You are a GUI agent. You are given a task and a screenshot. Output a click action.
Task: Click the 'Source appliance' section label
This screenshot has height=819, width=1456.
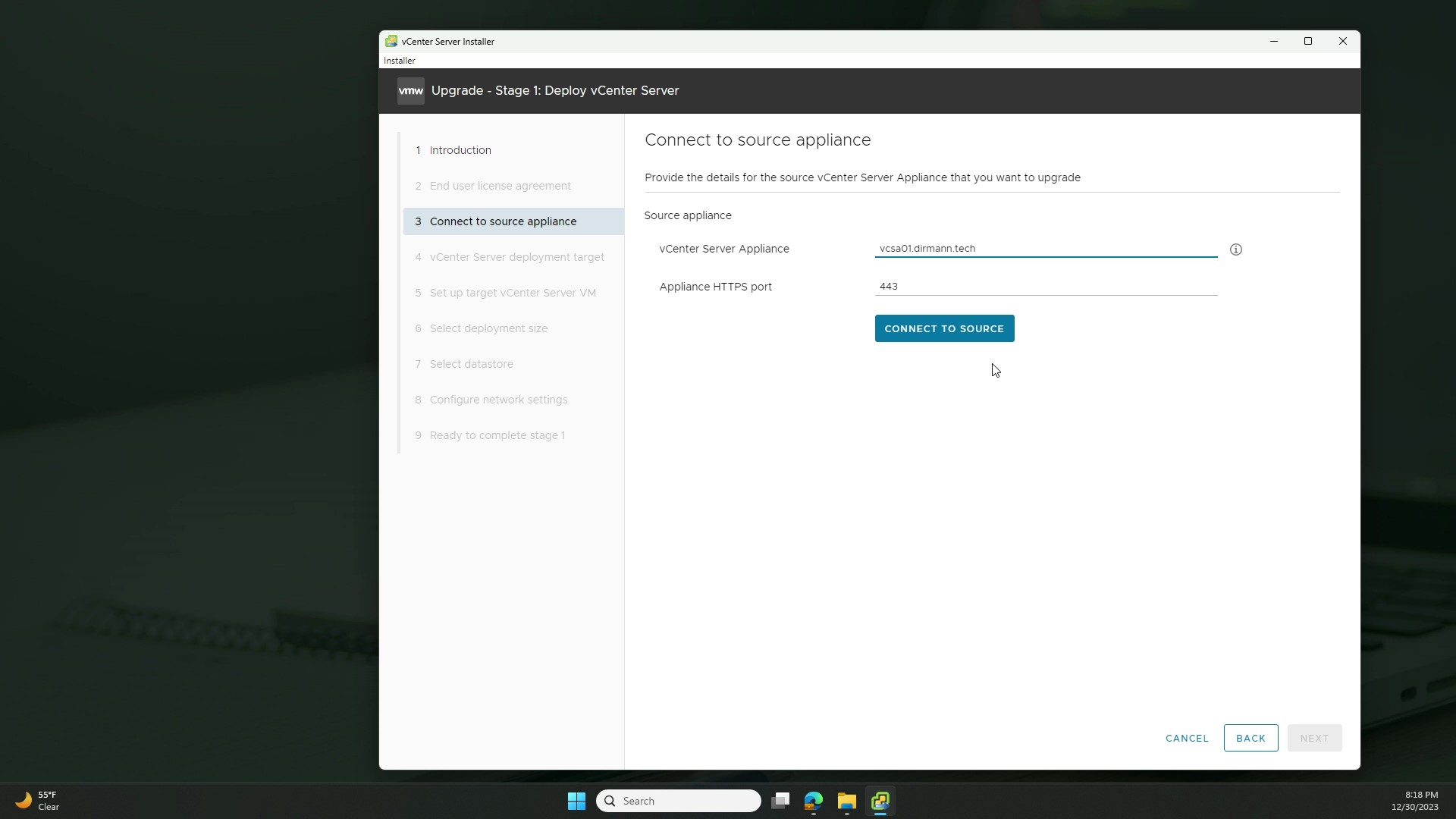pyautogui.click(x=688, y=215)
